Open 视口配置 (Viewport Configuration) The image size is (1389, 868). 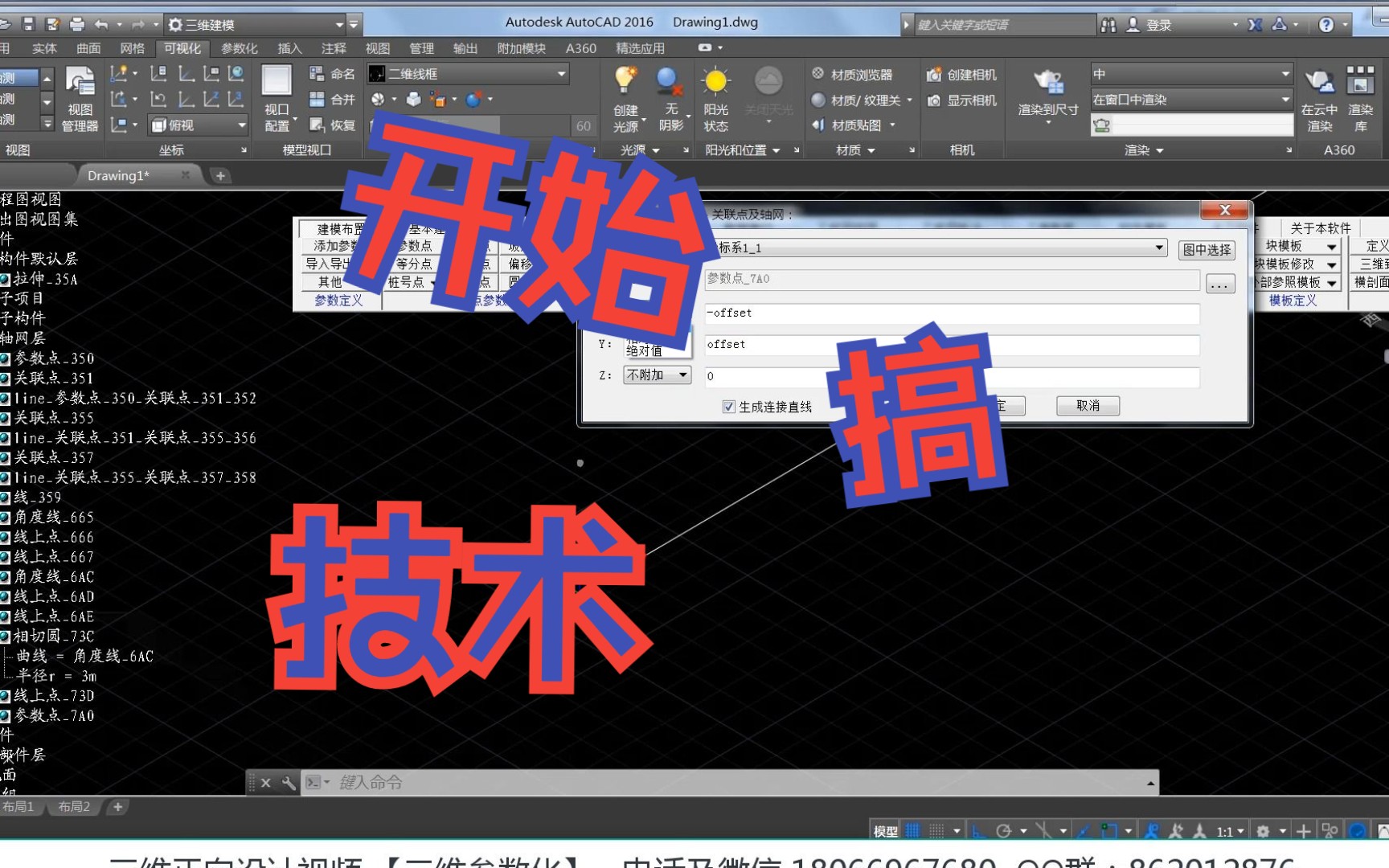[277, 96]
